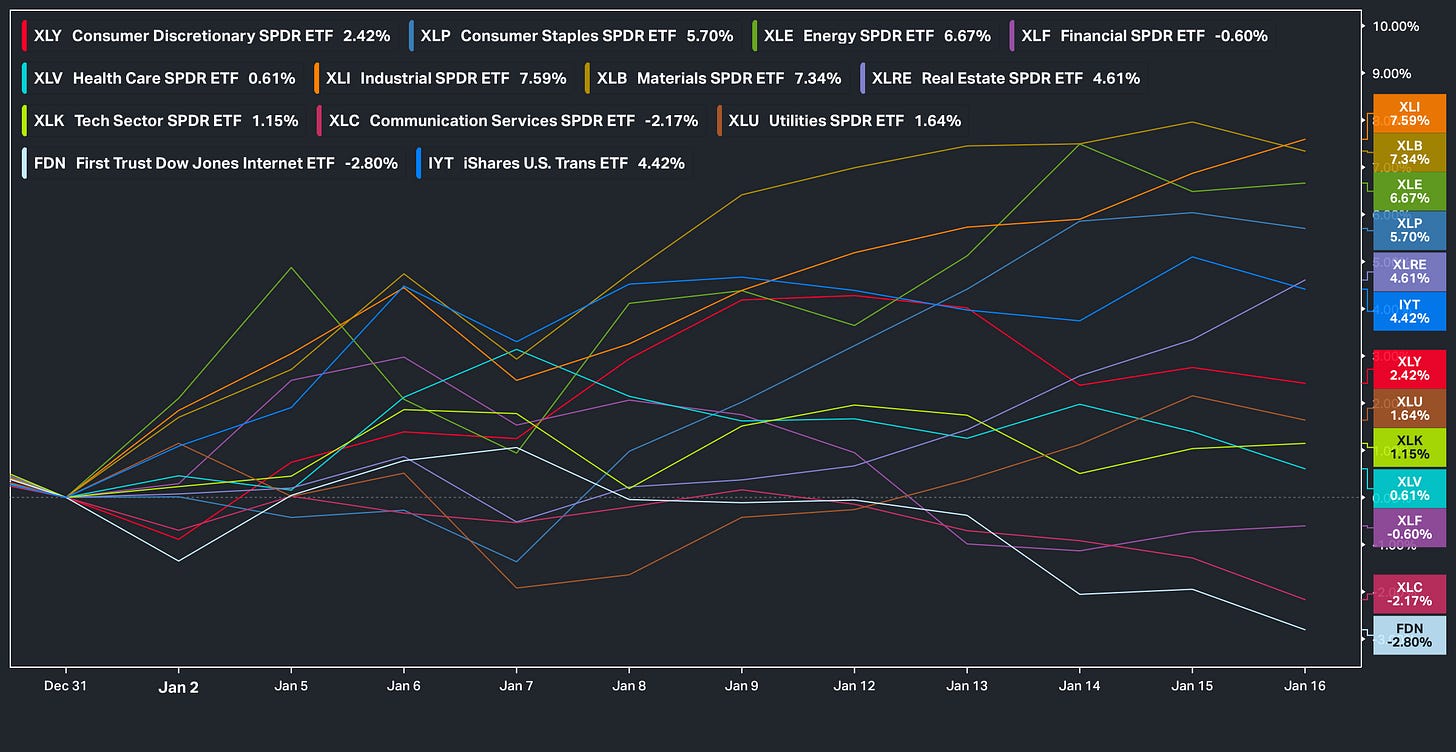Viewport: 1456px width, 752px height.
Task: Select the XLB Materials SPDR ETF legend entry
Action: click(716, 78)
